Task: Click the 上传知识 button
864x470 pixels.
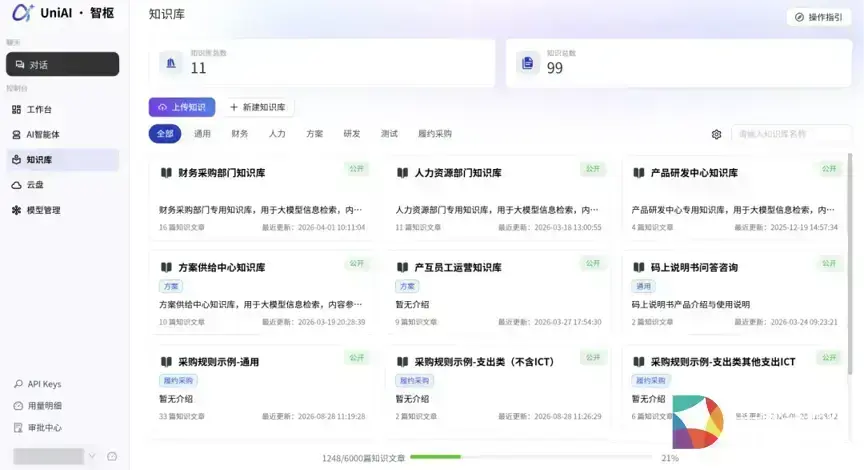Action: (x=182, y=107)
